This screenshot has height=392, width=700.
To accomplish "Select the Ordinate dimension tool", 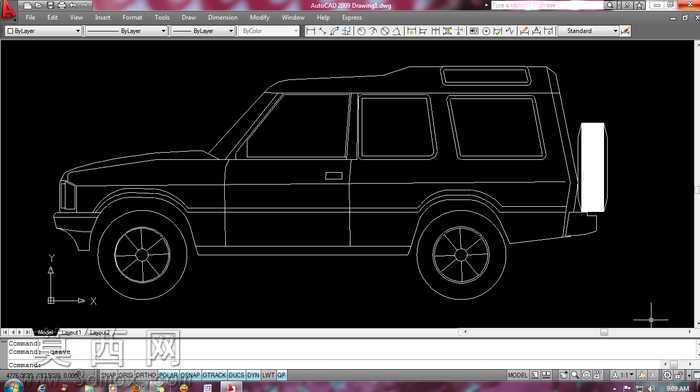I will click(347, 31).
